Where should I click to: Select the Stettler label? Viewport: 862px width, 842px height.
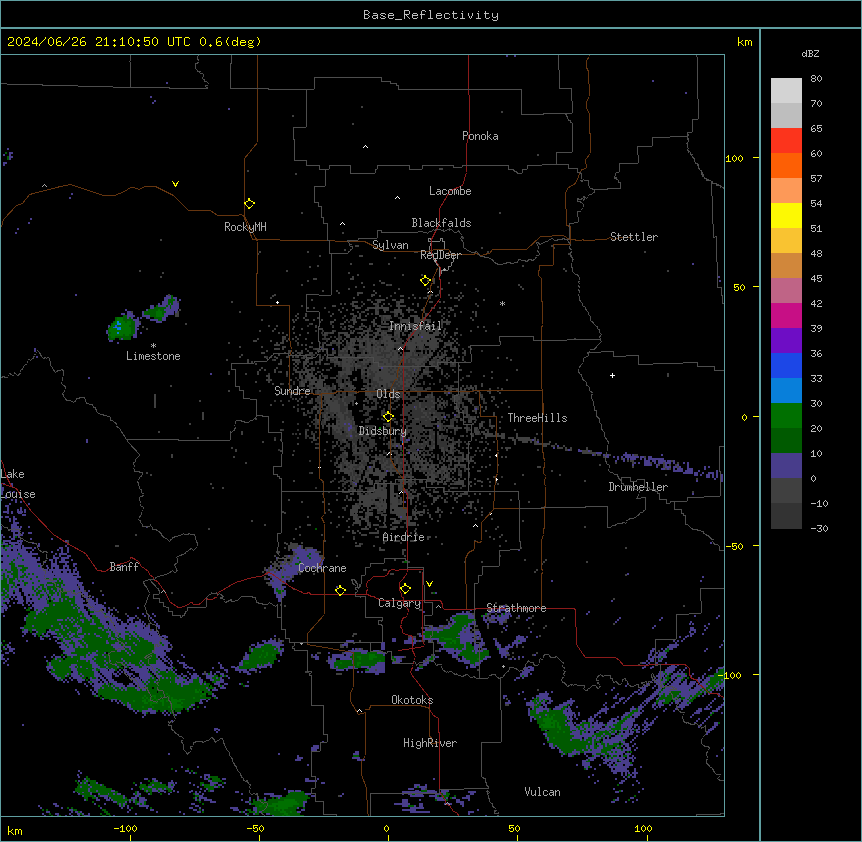tap(634, 237)
